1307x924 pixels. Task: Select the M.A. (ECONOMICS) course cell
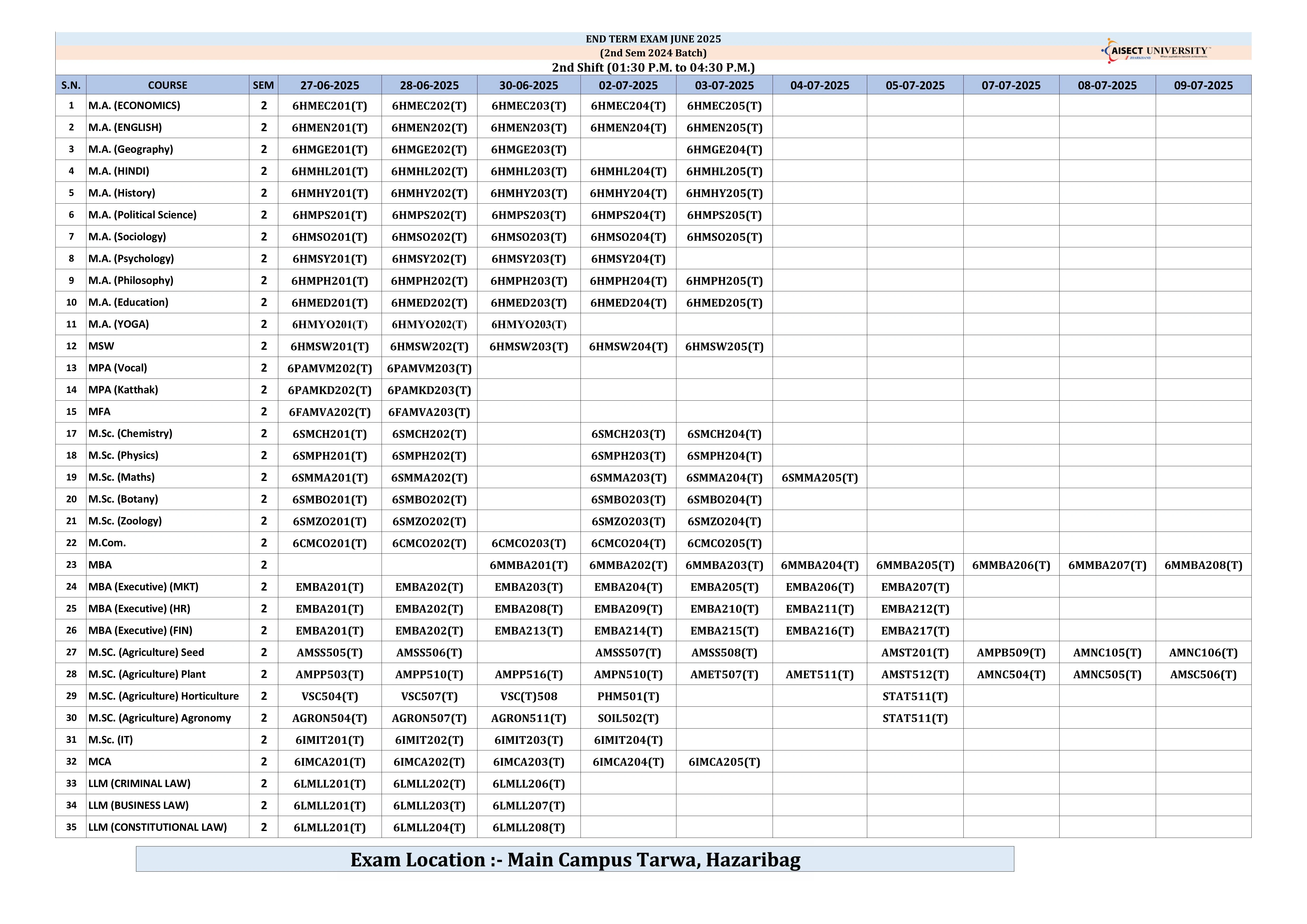click(167, 105)
